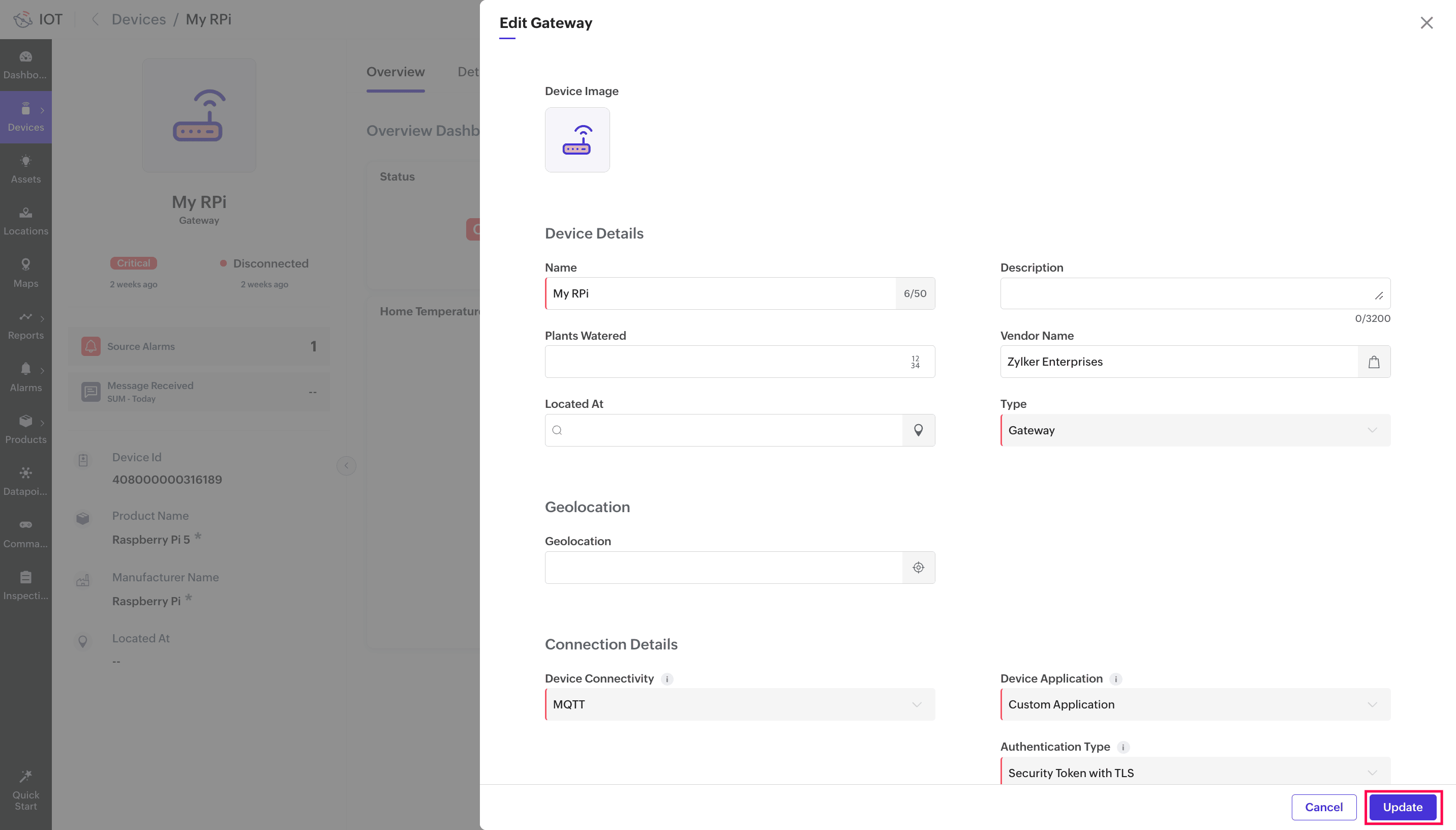1456x830 pixels.
Task: Click into the Name input field
Action: tap(720, 293)
